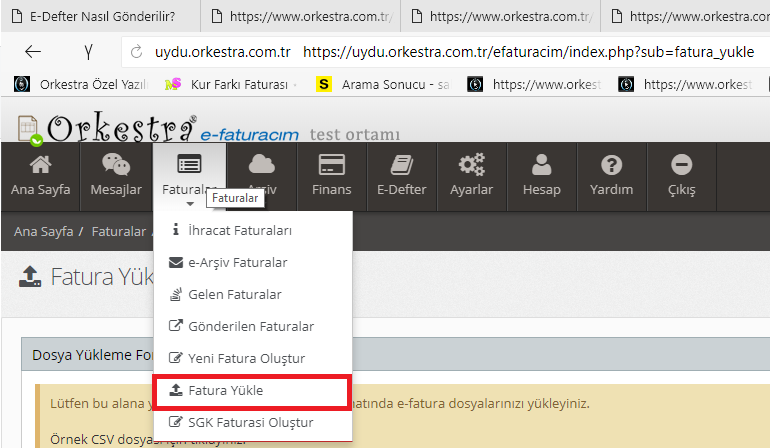The height and width of the screenshot is (448, 770).
Task: Open the Ana Sayfa home icon
Action: tap(40, 165)
